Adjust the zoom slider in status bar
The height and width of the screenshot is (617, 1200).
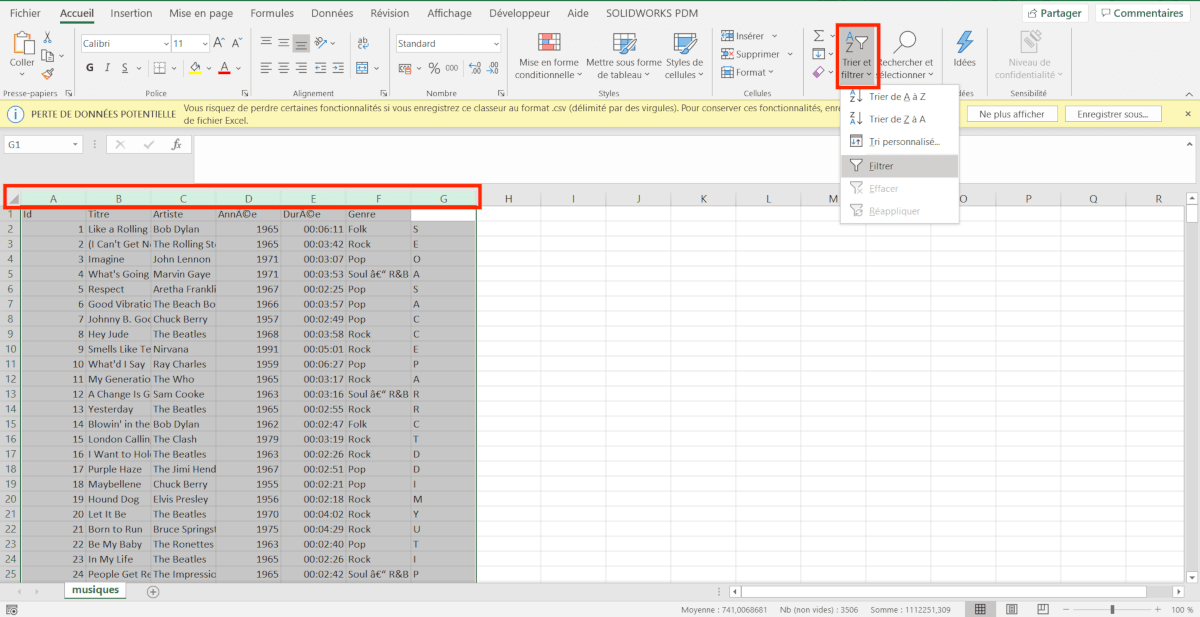[x=1113, y=609]
